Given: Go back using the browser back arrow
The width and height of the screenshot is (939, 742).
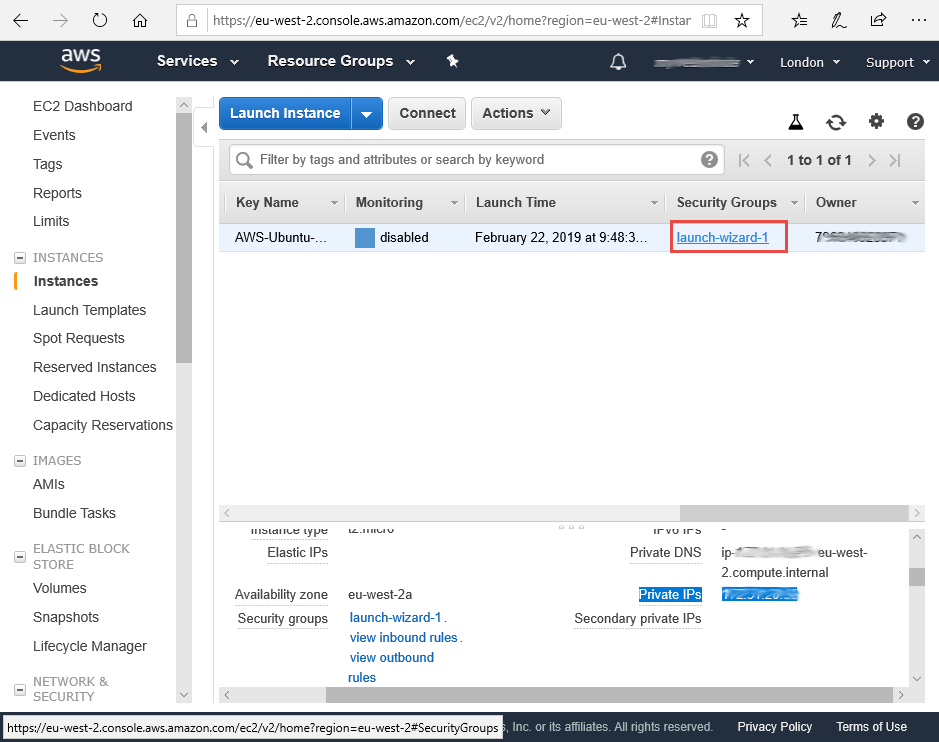Looking at the screenshot, I should point(20,20).
